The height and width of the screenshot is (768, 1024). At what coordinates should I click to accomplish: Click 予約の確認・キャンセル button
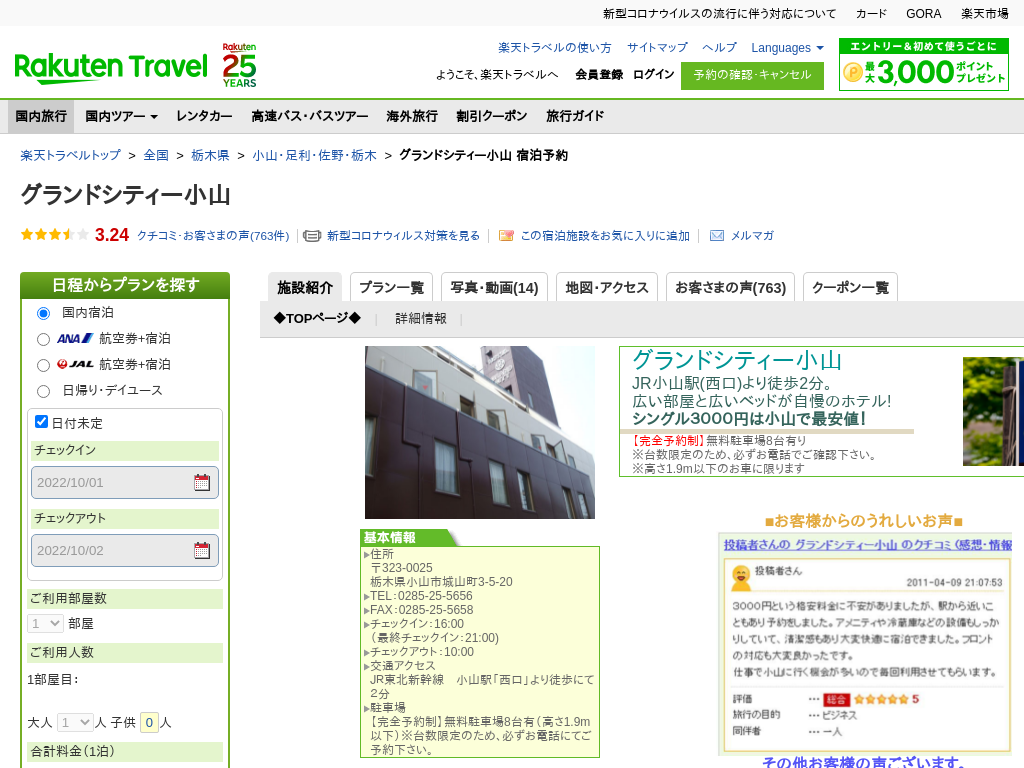752,75
